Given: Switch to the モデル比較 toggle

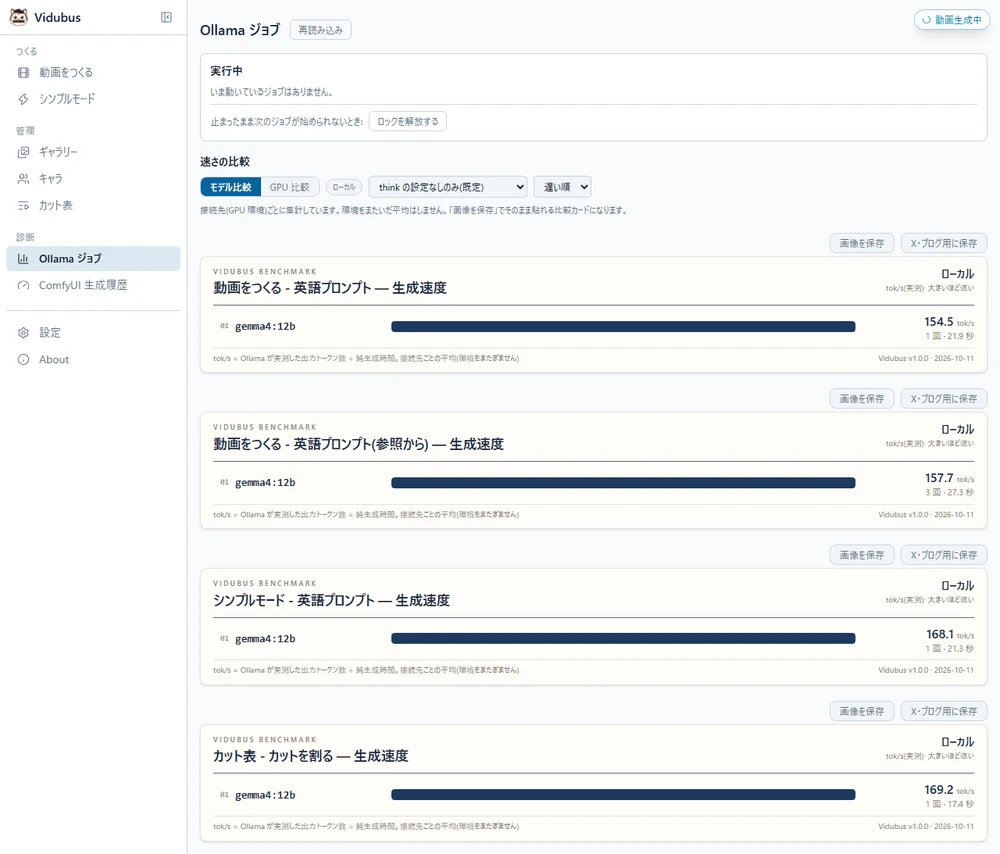Looking at the screenshot, I should (231, 187).
